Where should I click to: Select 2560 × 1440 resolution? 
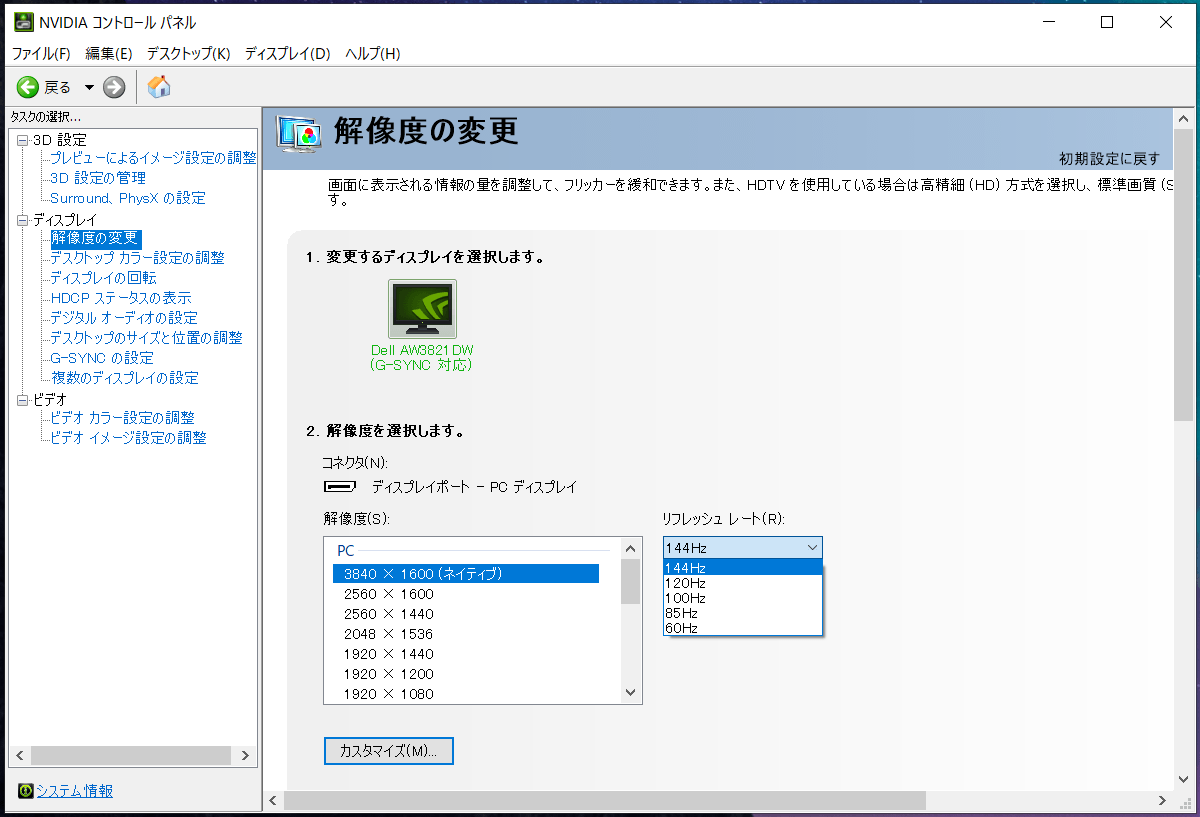[x=466, y=614]
